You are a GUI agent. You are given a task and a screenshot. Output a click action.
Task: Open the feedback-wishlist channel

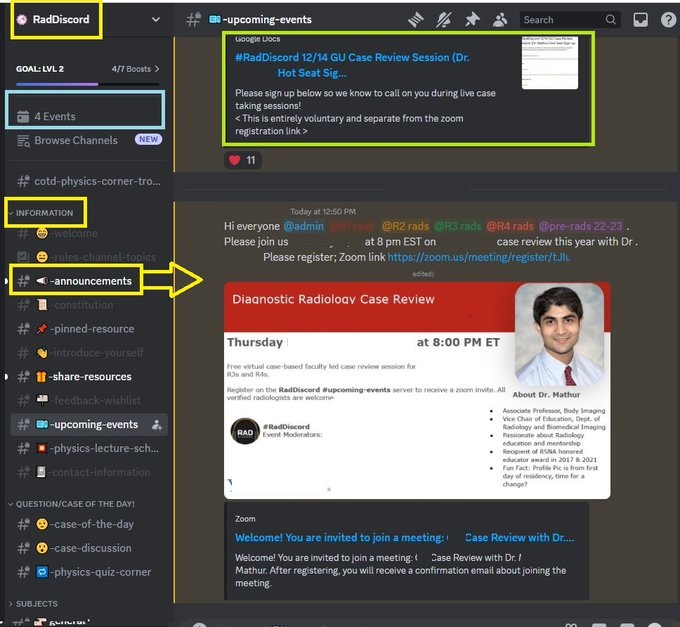pyautogui.click(x=89, y=400)
